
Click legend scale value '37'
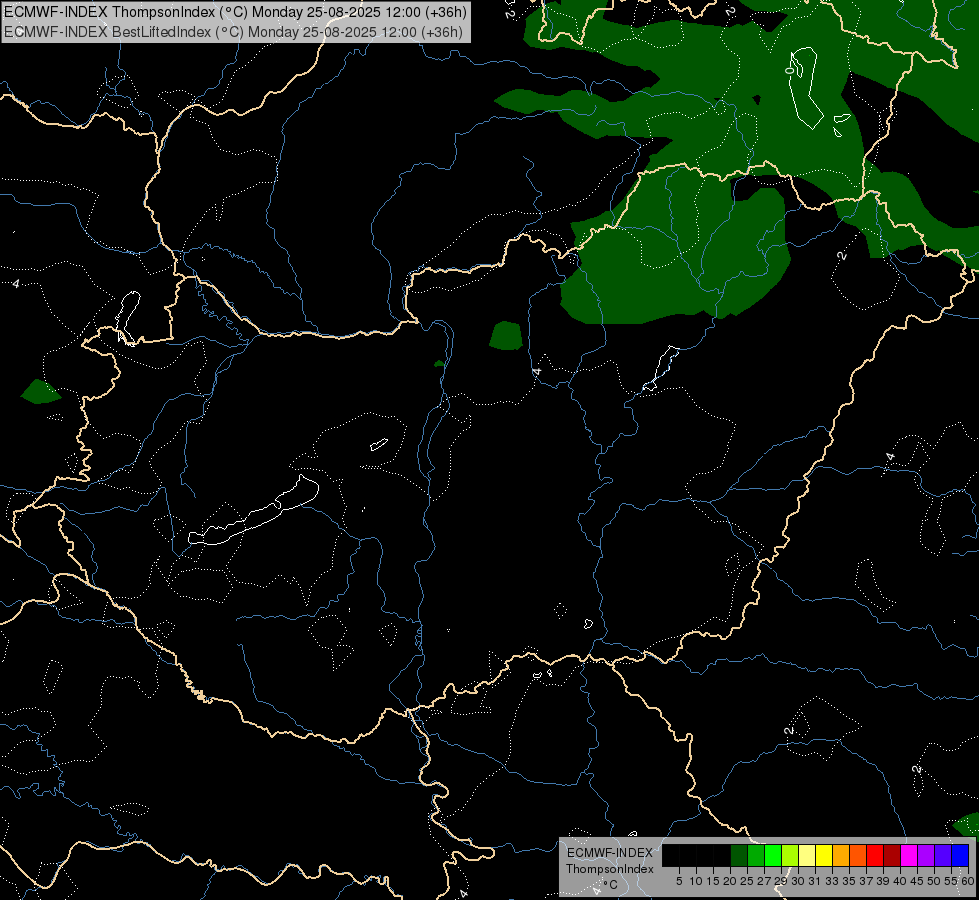click(x=867, y=881)
